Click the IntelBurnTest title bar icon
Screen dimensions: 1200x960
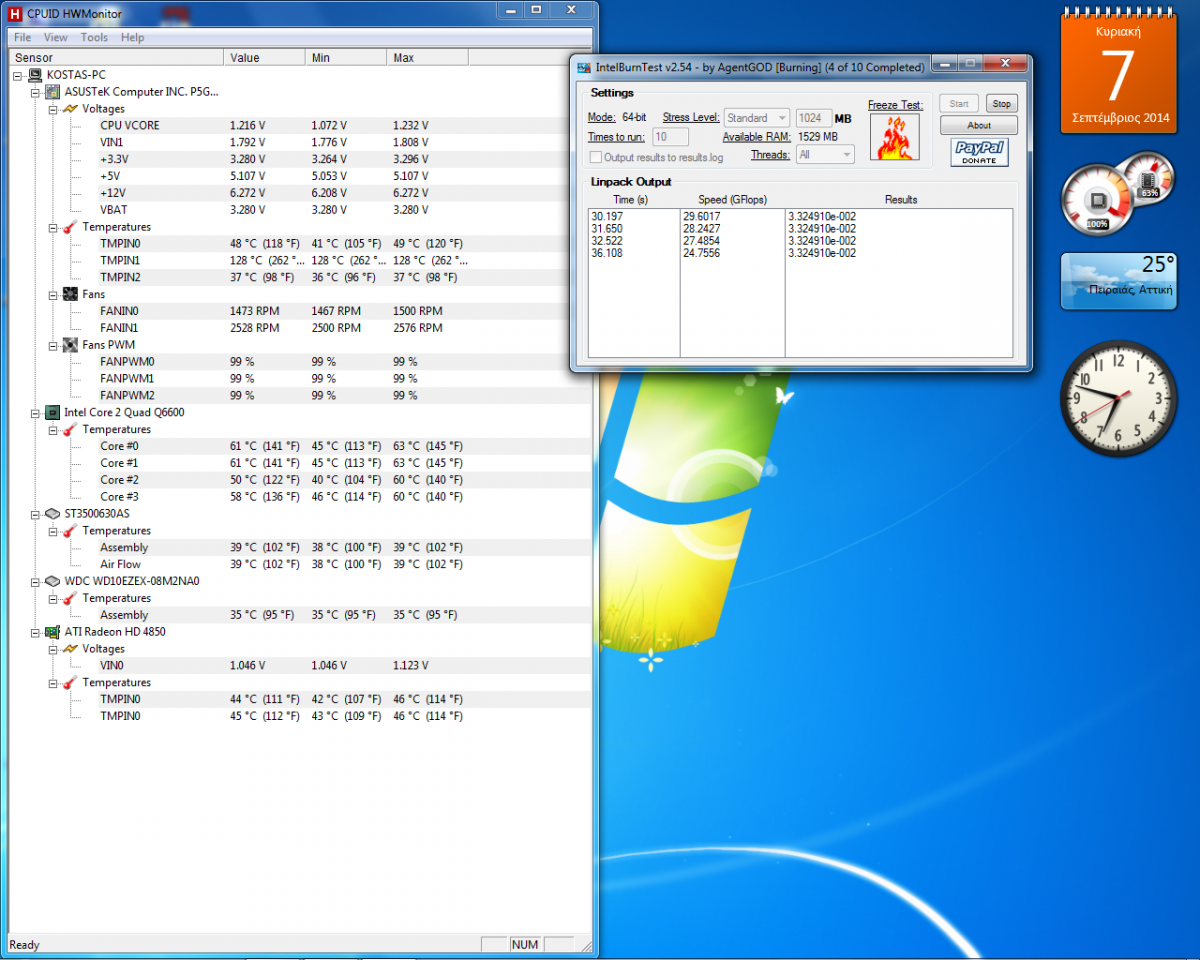[584, 67]
